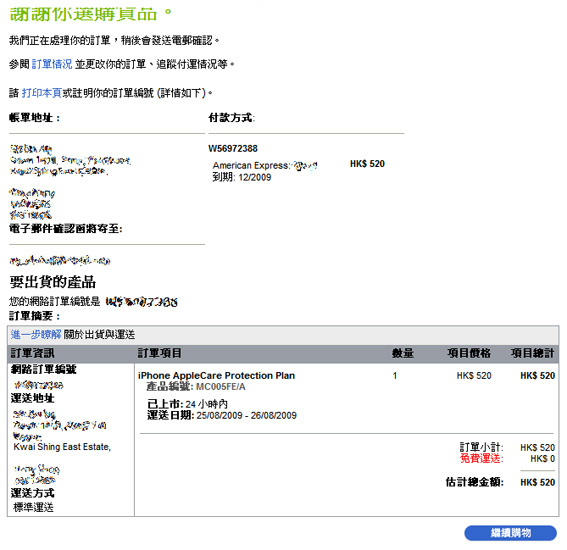Click the 訂單項目 column header

pyautogui.click(x=159, y=353)
